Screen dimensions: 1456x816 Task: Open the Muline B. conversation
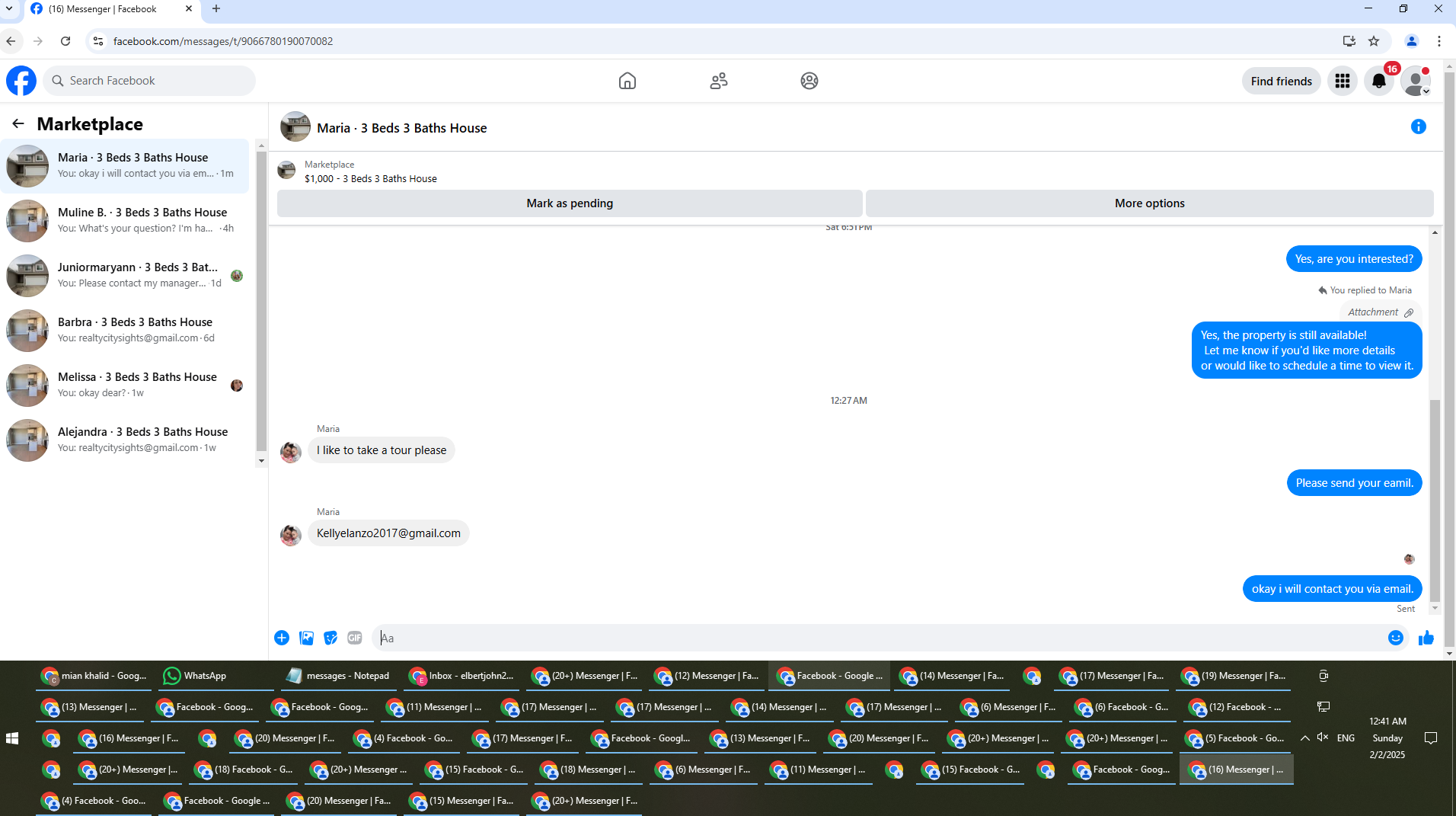pyautogui.click(x=125, y=220)
